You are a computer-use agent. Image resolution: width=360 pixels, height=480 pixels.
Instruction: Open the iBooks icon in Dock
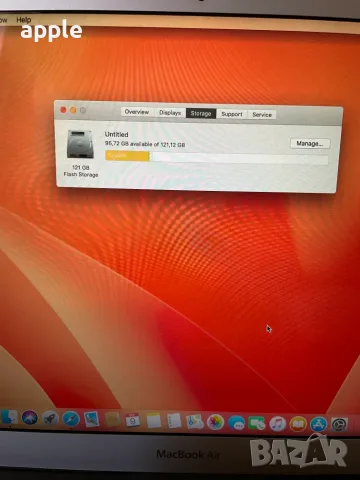tap(298, 424)
